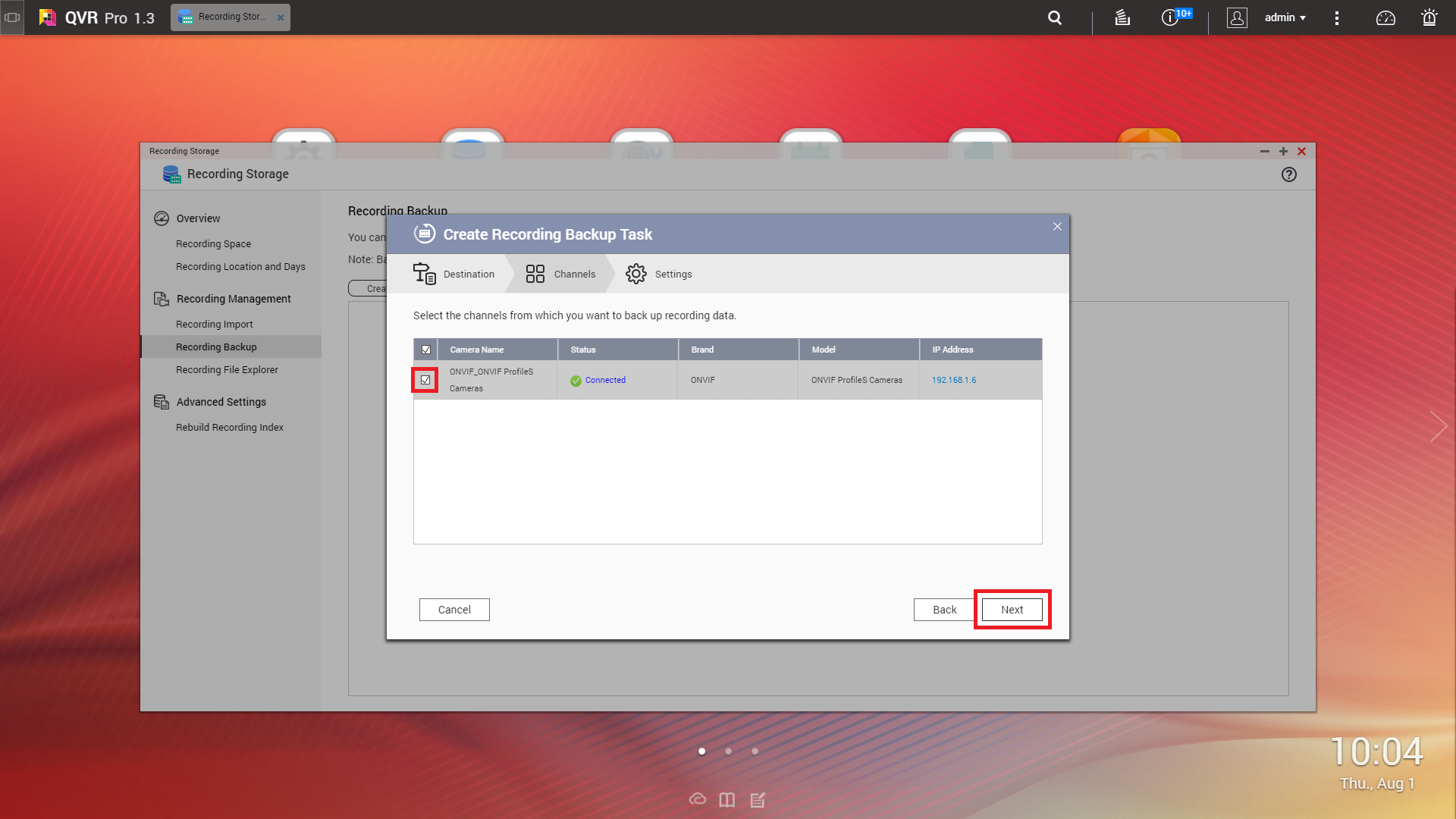Select the second desktop page dot
The width and height of the screenshot is (1456, 819).
728,752
